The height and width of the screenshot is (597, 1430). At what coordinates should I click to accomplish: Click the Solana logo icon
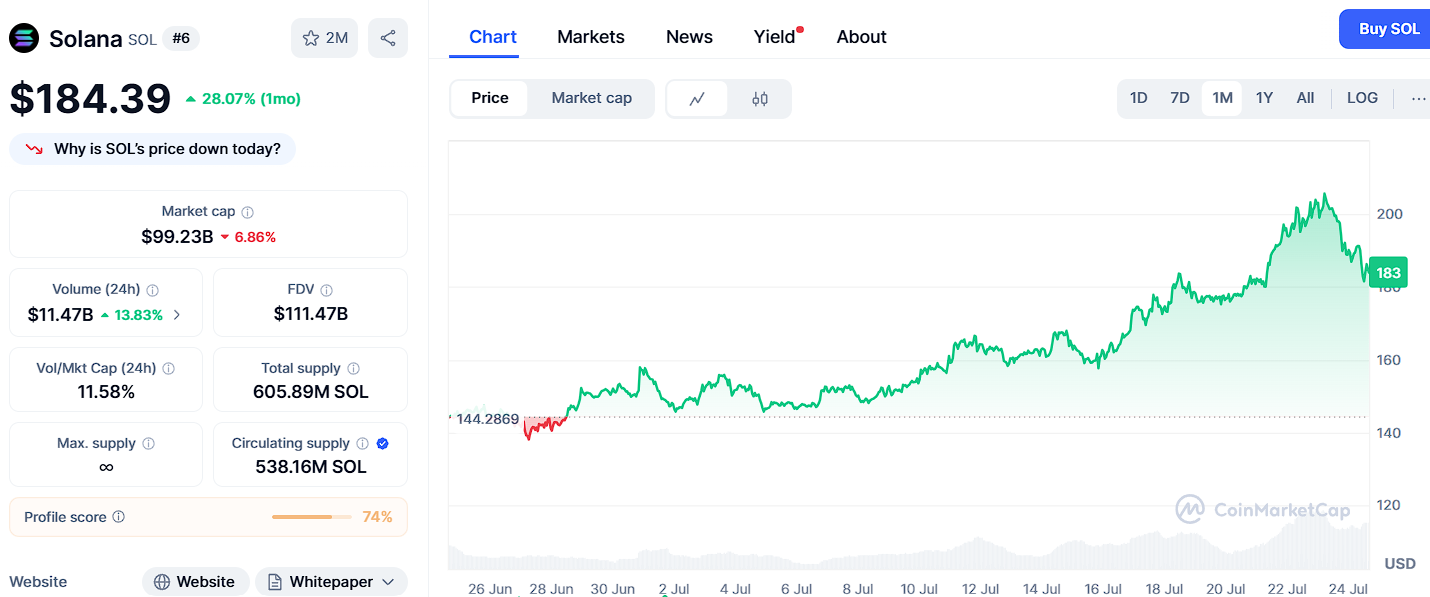pos(24,38)
